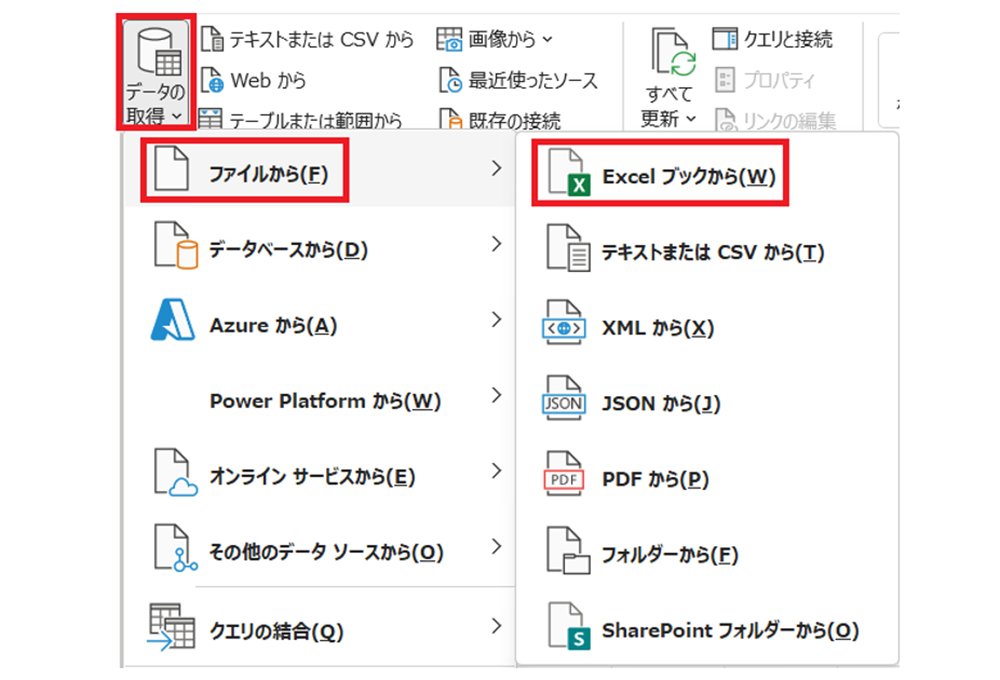
Task: Click the red PDF file icon
Action: [x=563, y=474]
